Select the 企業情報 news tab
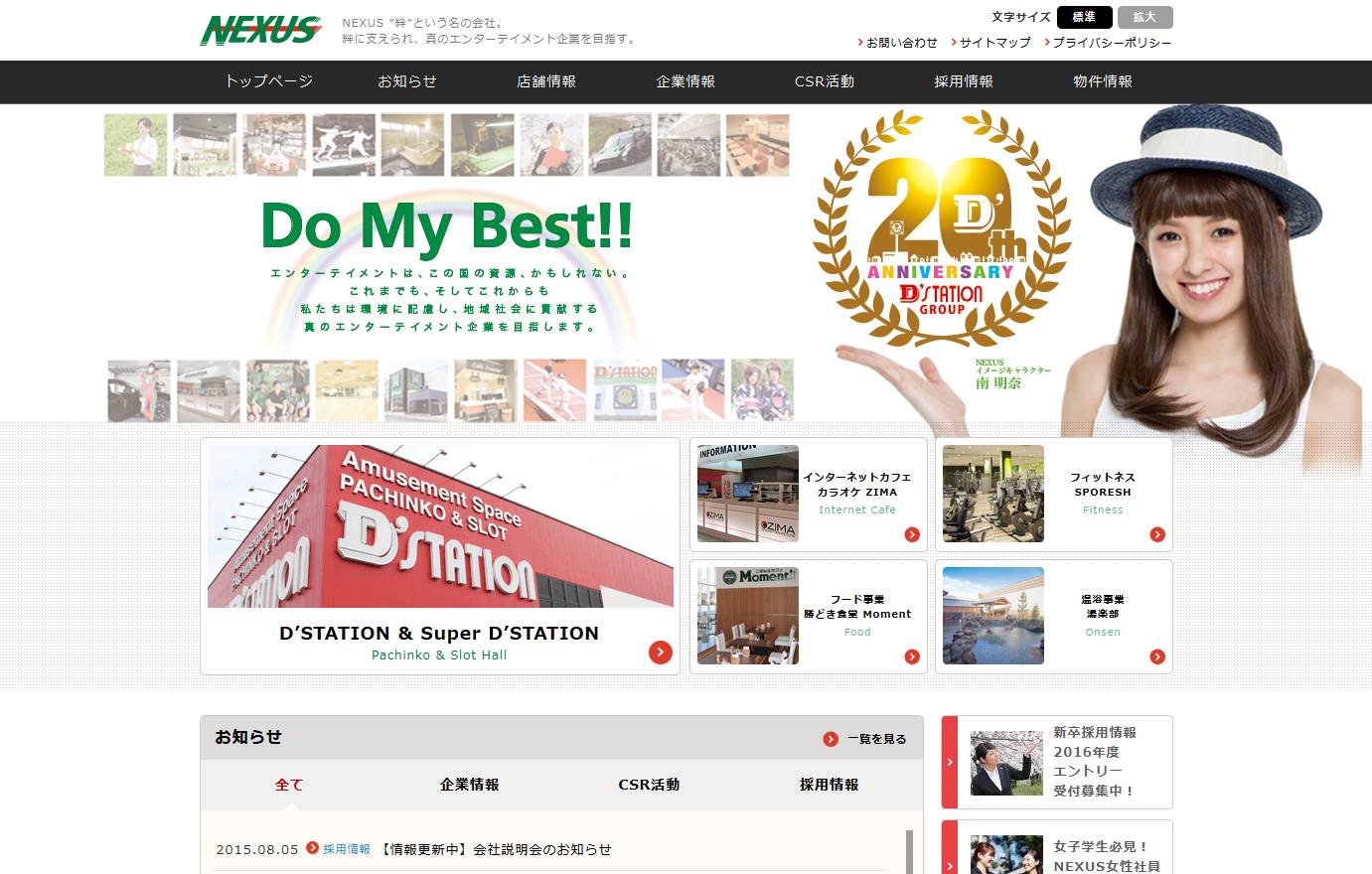The width and height of the screenshot is (1372, 874). click(470, 785)
